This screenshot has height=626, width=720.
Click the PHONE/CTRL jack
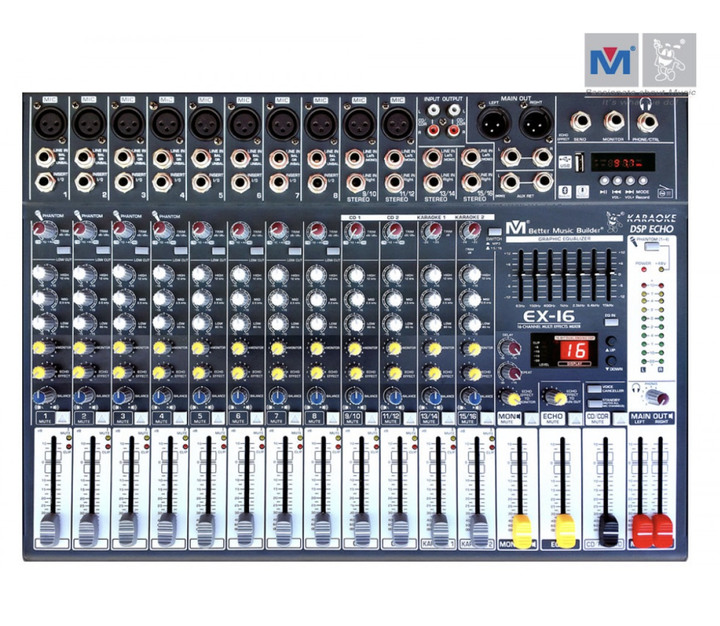(x=647, y=123)
